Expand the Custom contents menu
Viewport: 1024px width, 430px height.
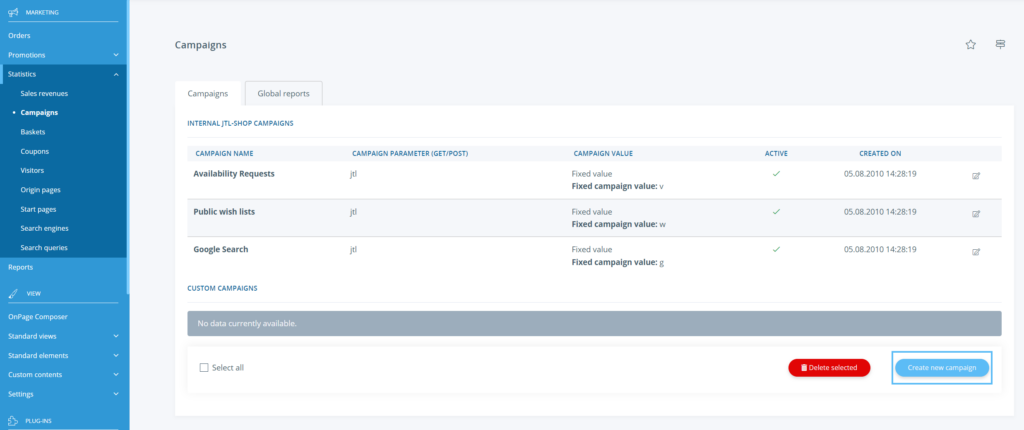(x=116, y=374)
